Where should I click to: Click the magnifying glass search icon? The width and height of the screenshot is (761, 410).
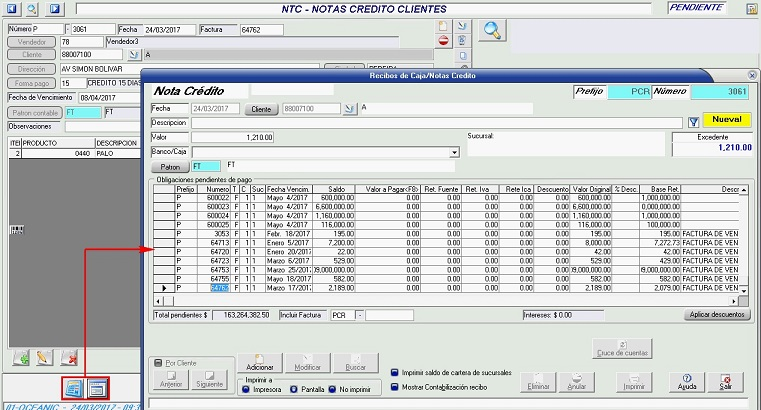coord(492,29)
